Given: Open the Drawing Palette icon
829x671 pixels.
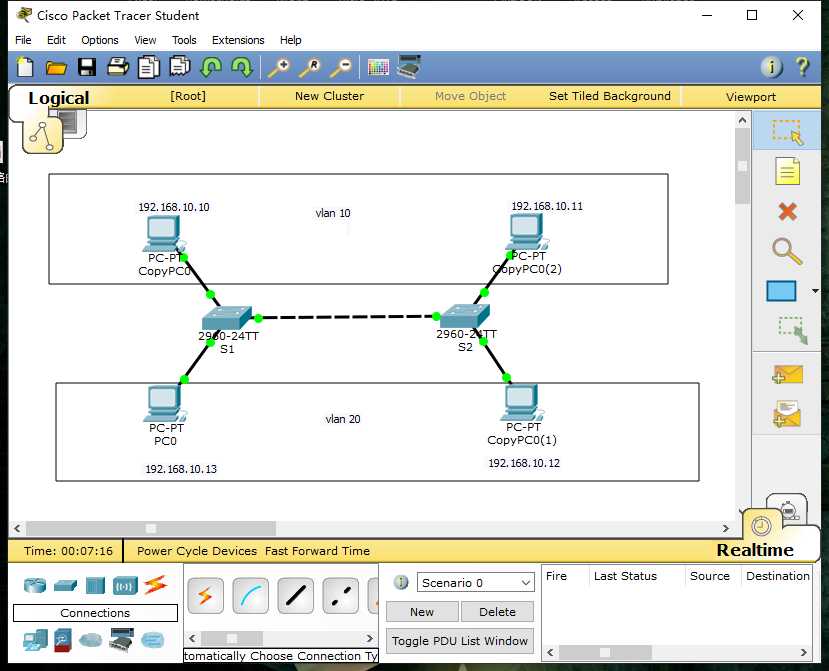Looking at the screenshot, I should (378, 68).
